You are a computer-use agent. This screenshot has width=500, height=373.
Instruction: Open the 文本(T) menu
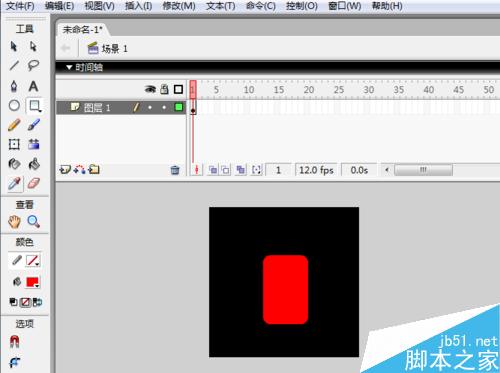tap(220, 6)
